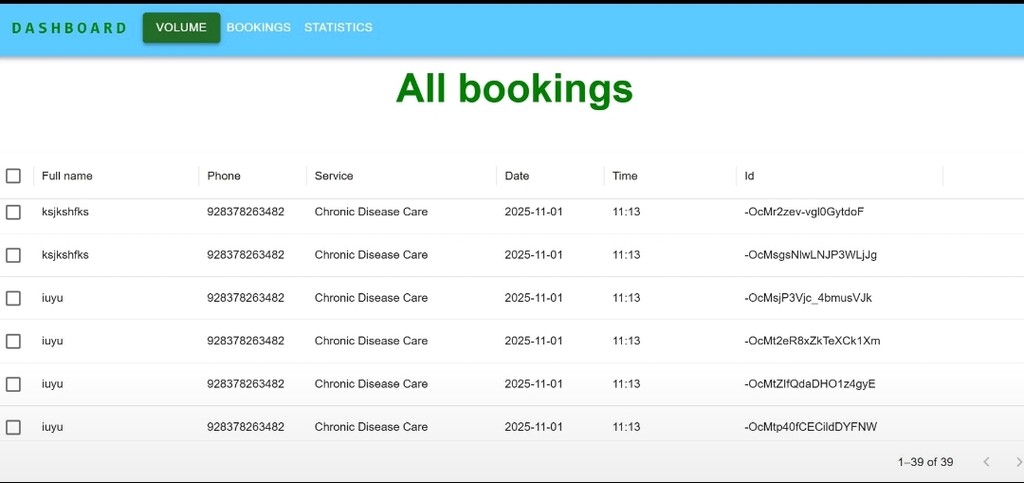Image resolution: width=1024 pixels, height=483 pixels.
Task: Click the Id column header
Action: point(750,176)
